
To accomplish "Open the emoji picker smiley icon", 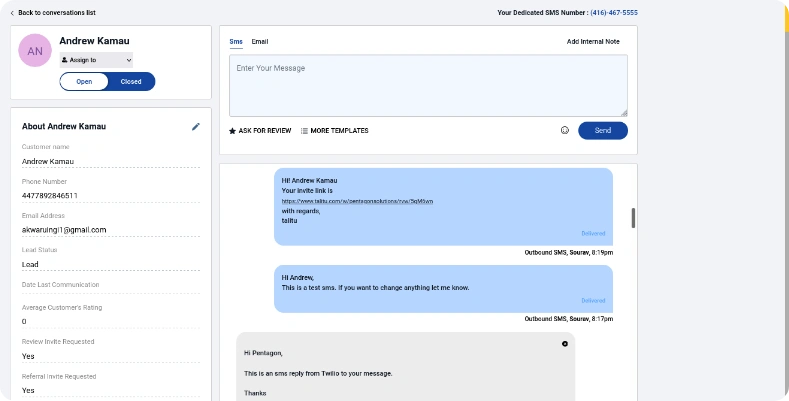I will (x=564, y=131).
